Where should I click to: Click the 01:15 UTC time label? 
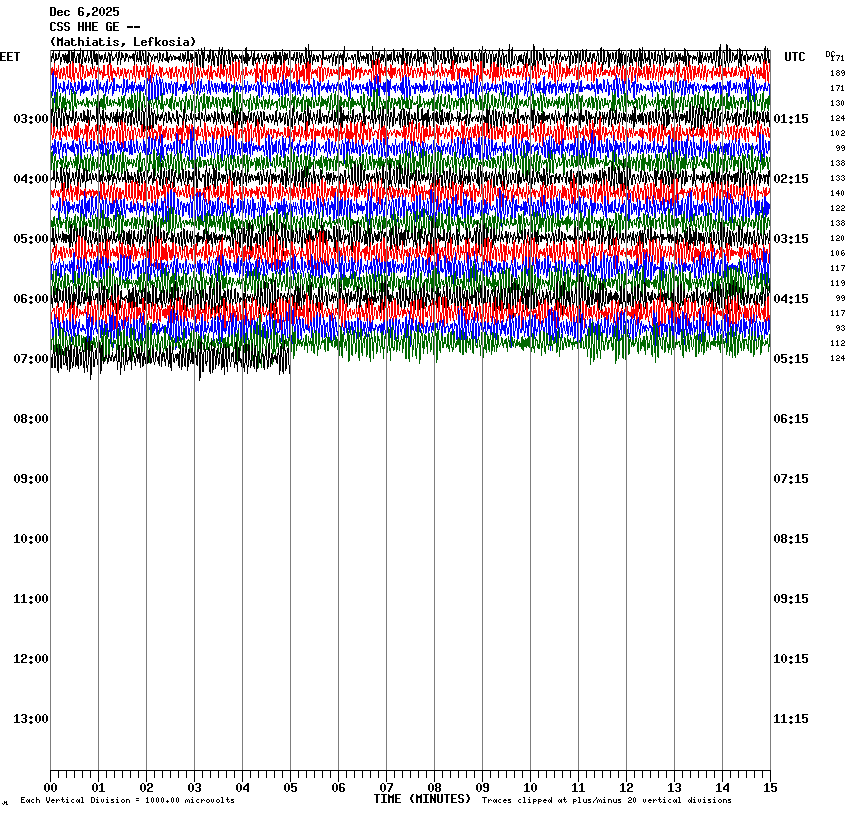click(x=791, y=119)
